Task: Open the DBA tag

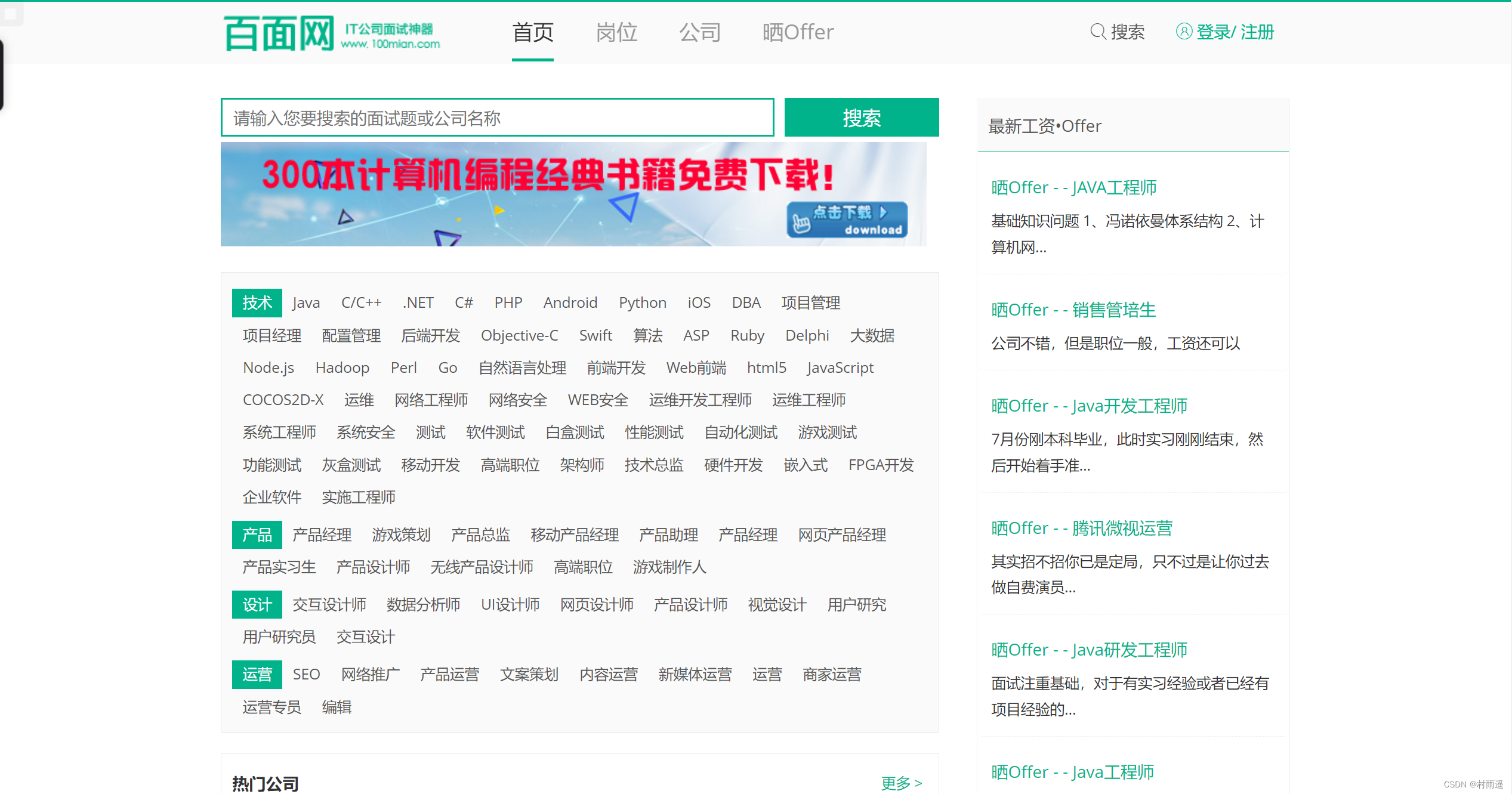Action: pos(746,303)
